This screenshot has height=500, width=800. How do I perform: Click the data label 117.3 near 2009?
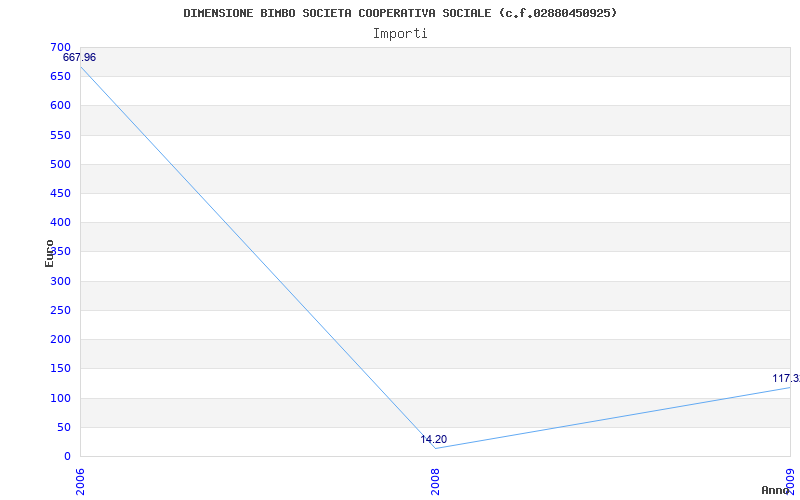tap(786, 379)
